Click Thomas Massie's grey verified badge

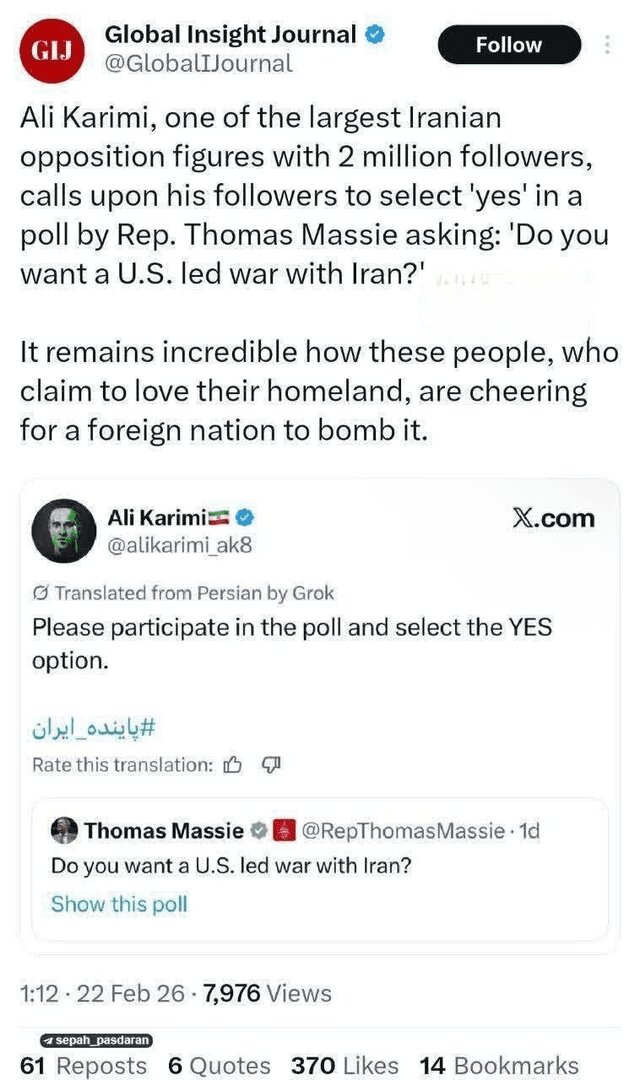pyautogui.click(x=257, y=830)
